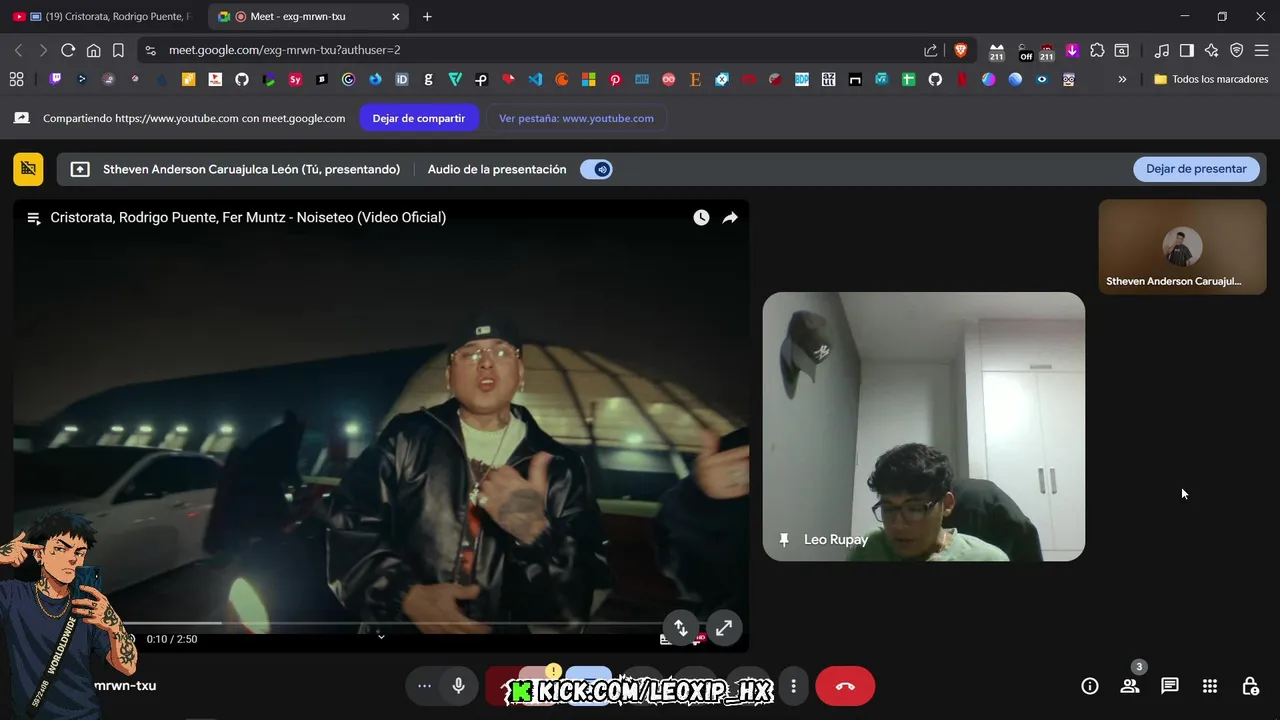The width and height of the screenshot is (1280, 720).
Task: Open the first GitHub bookmark next to the red icon
Action: [242, 79]
